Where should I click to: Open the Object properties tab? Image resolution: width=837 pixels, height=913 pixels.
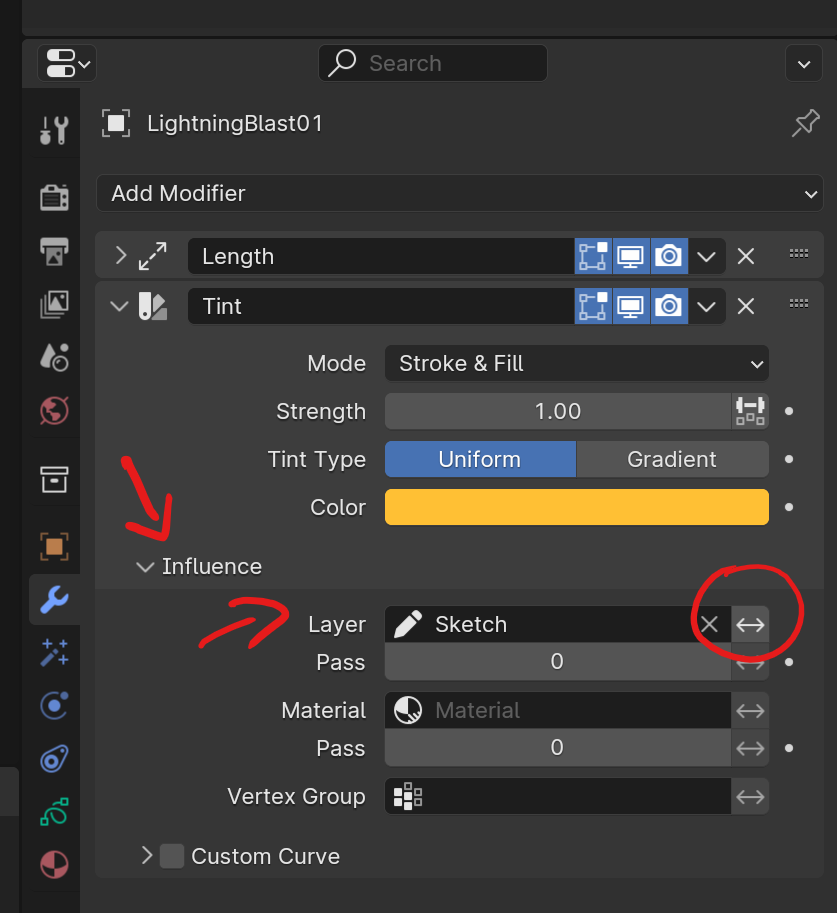(54, 546)
